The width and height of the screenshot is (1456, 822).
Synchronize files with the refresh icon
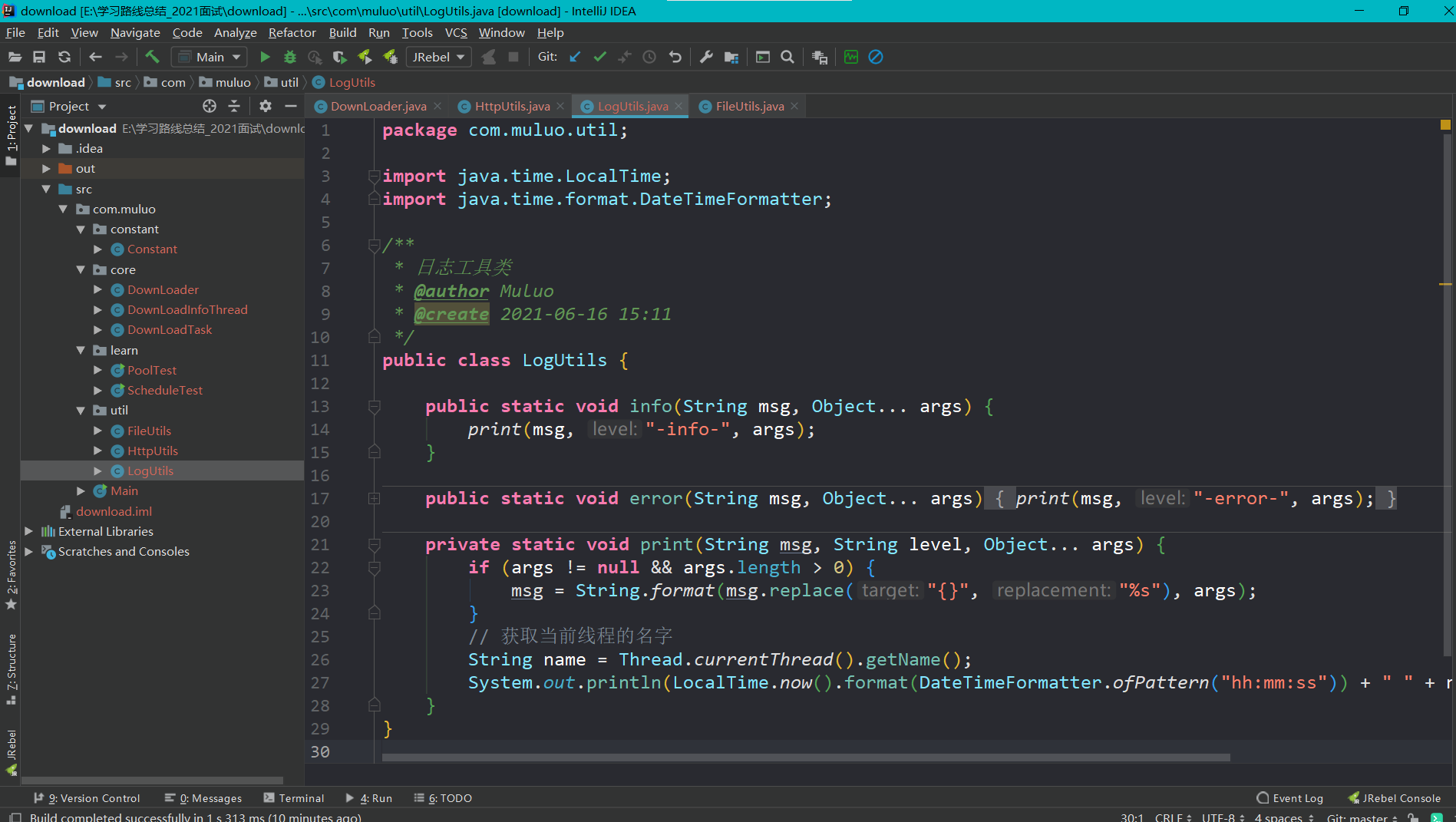pyautogui.click(x=64, y=57)
